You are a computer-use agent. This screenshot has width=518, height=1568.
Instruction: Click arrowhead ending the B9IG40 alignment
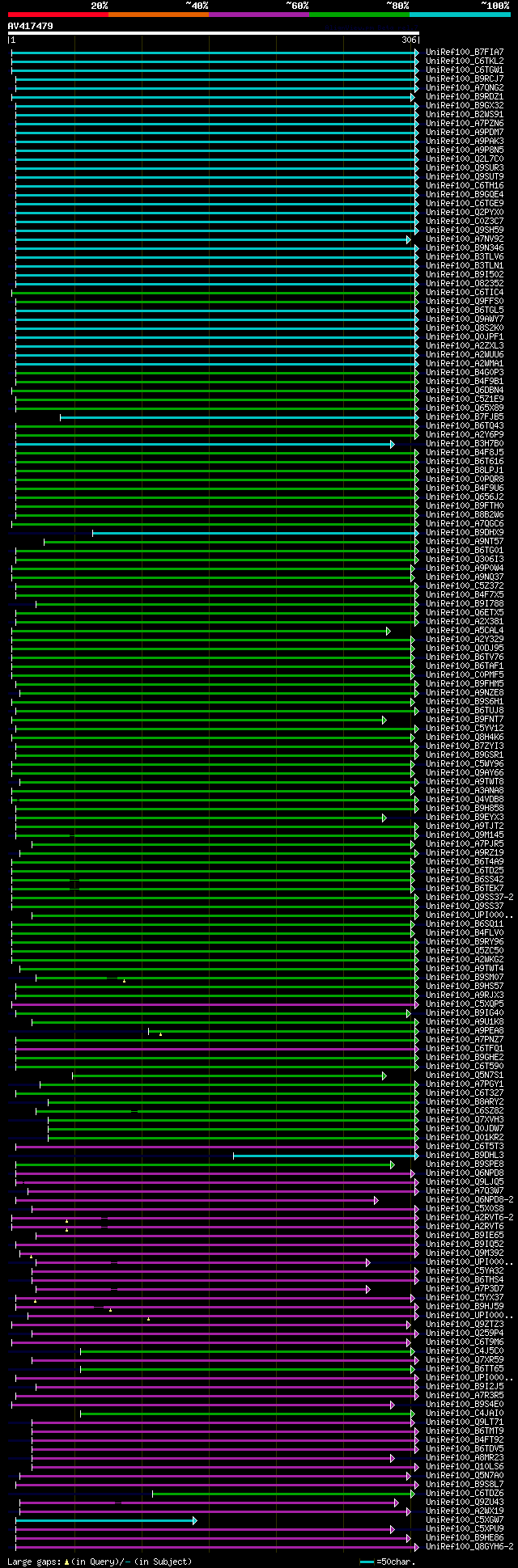point(409,1013)
